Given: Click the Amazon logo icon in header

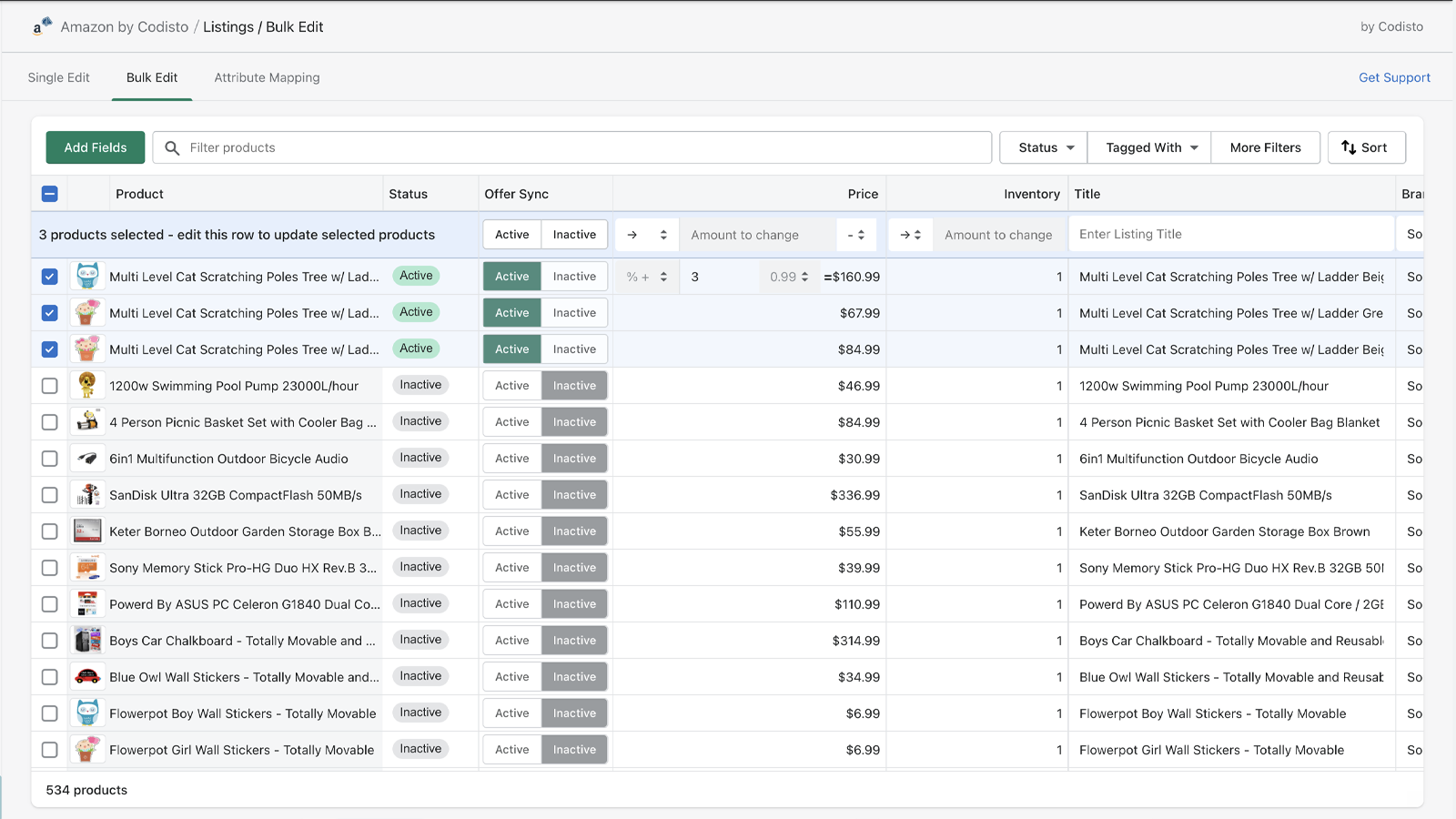Looking at the screenshot, I should (42, 26).
